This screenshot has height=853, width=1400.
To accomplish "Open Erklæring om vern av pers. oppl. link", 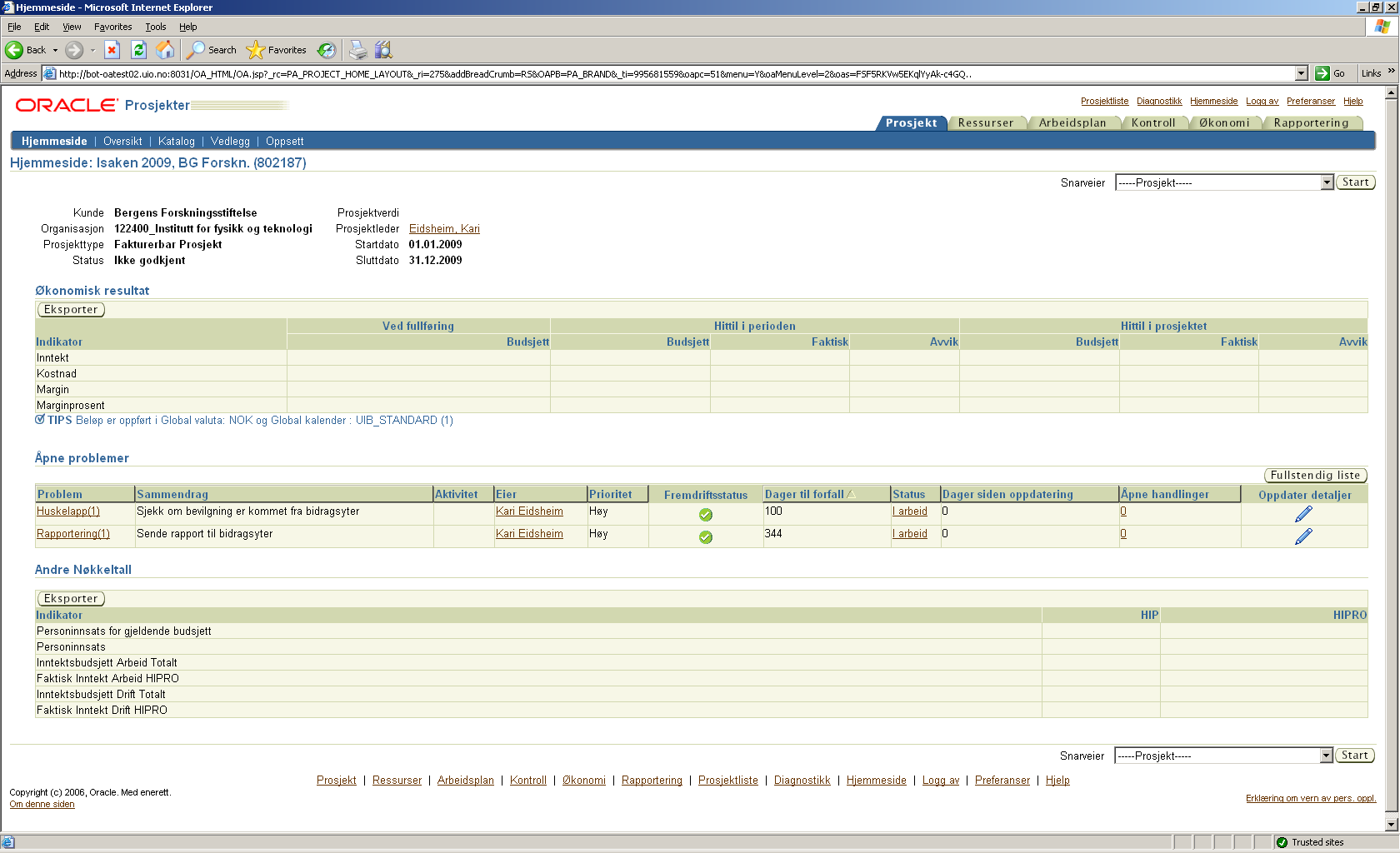I will [1311, 798].
